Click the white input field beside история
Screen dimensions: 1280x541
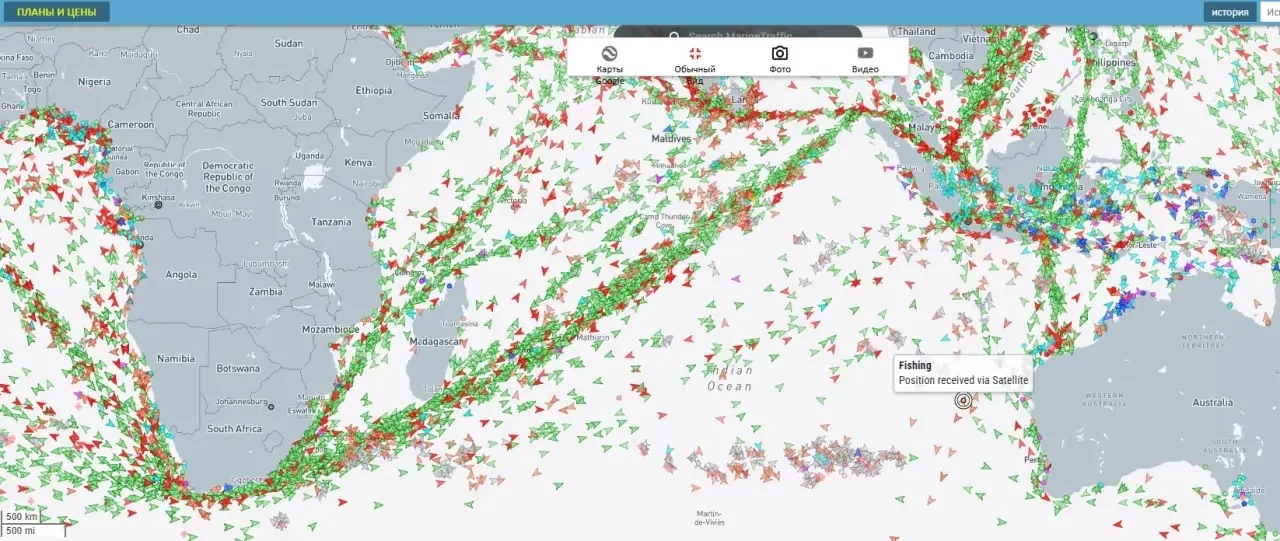coord(1270,12)
